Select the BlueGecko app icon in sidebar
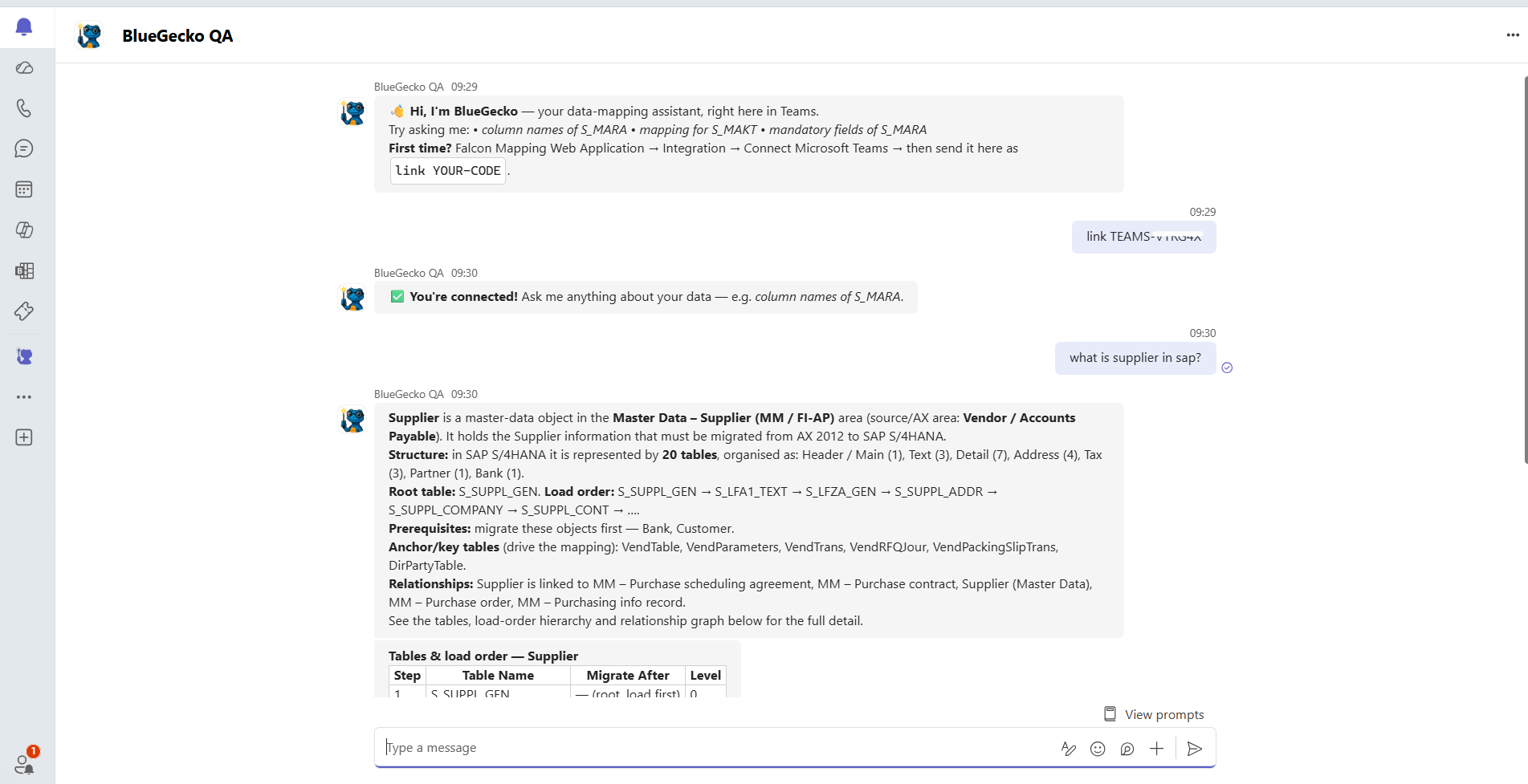This screenshot has height=784, width=1528. [24, 356]
